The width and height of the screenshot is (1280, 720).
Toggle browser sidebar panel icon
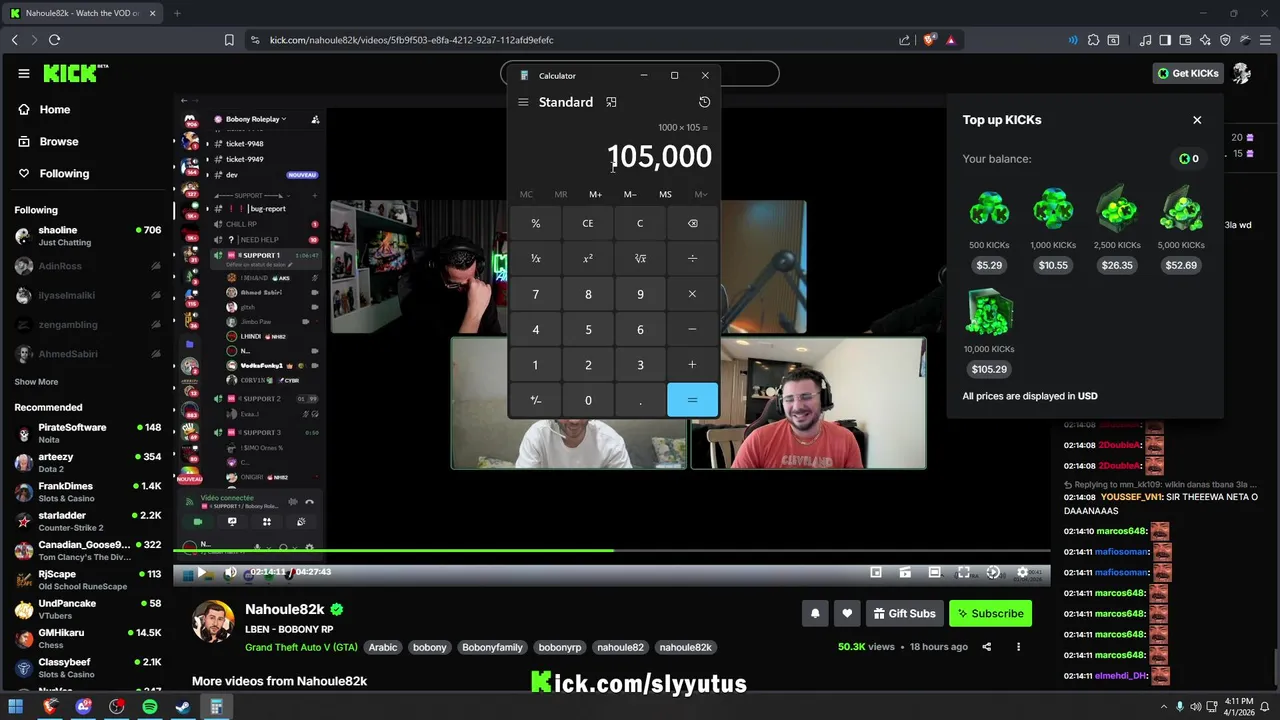(1165, 40)
